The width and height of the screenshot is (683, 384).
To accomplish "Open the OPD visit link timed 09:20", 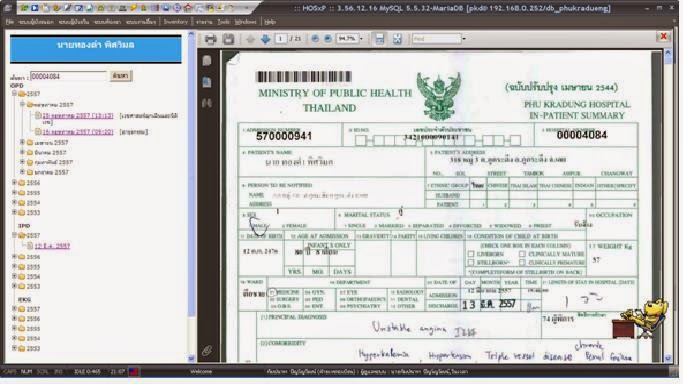I will coord(78,132).
